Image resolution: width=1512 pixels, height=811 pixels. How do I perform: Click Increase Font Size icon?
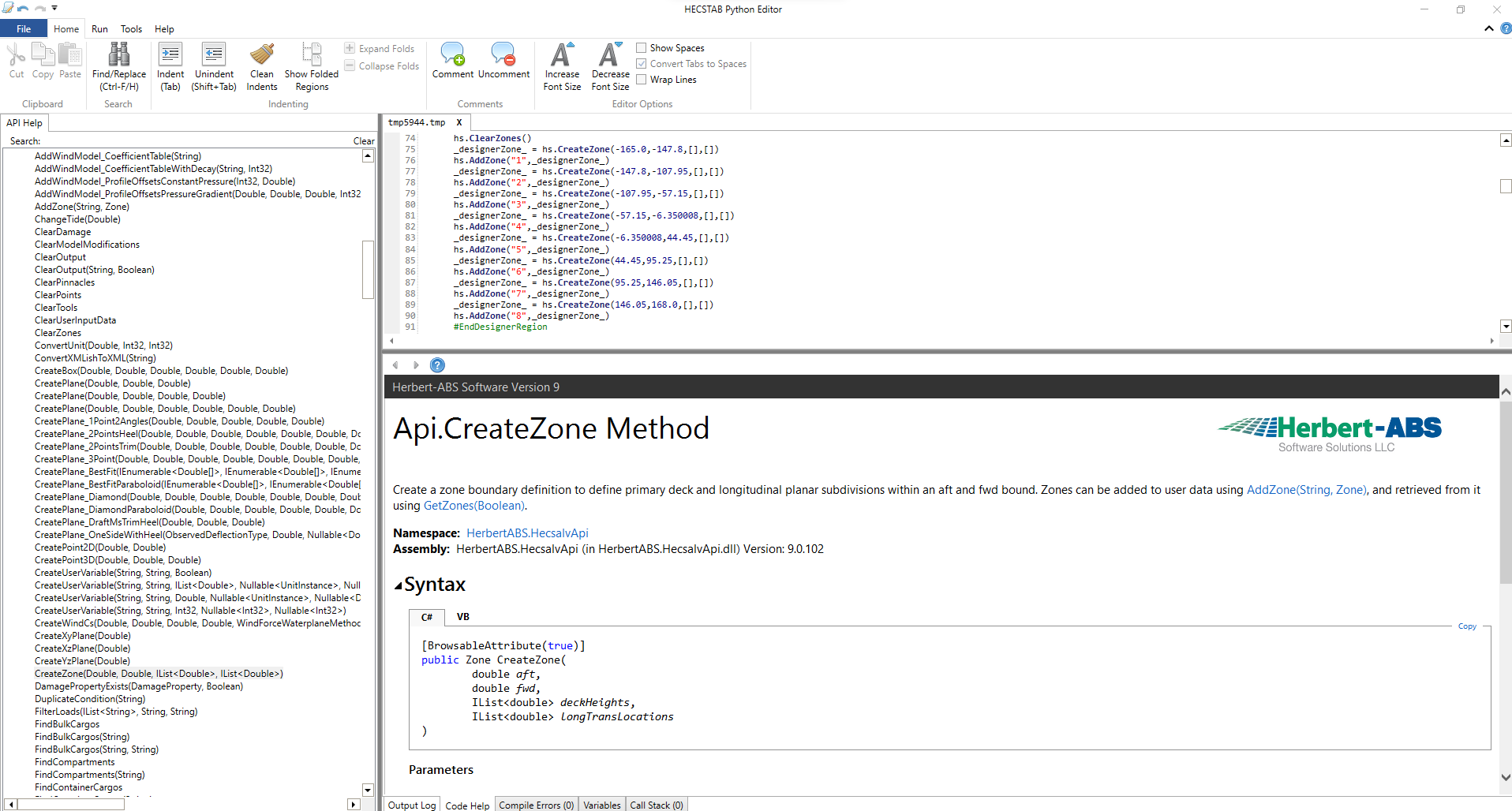coord(562,54)
